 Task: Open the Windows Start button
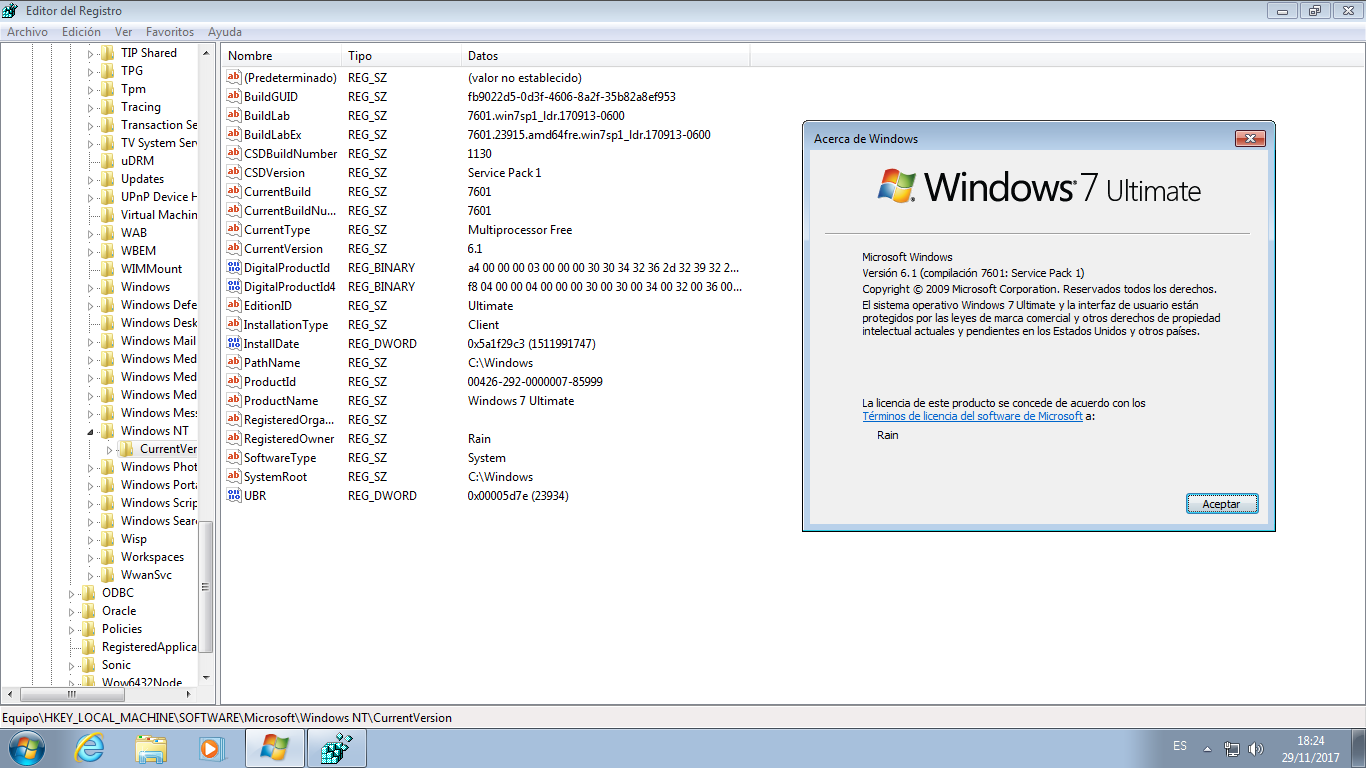point(25,748)
